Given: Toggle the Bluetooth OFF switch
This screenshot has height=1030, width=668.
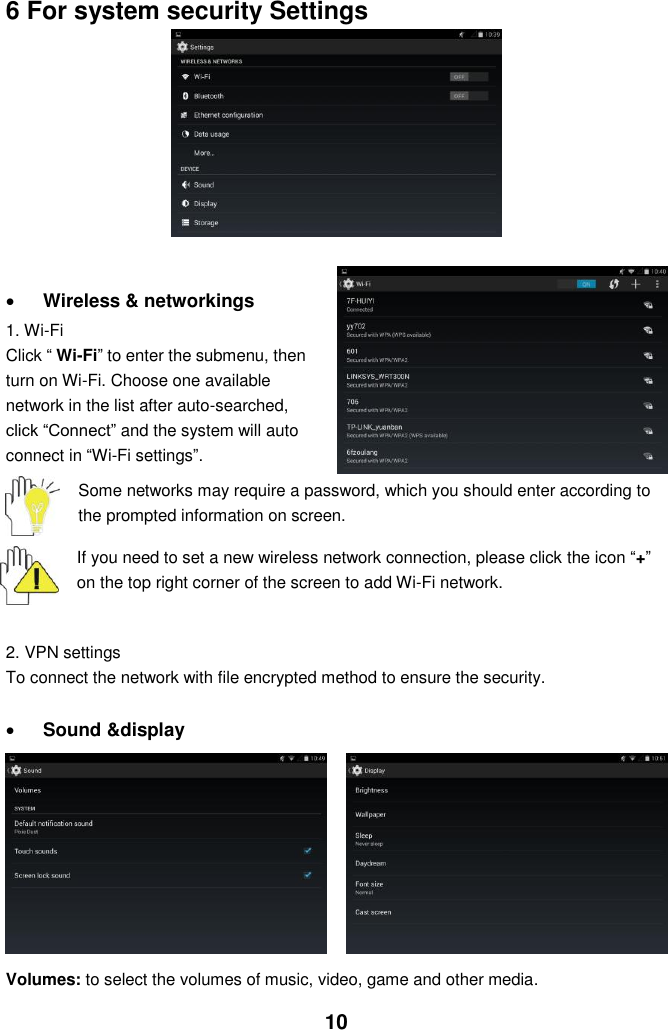Looking at the screenshot, I should (x=468, y=96).
